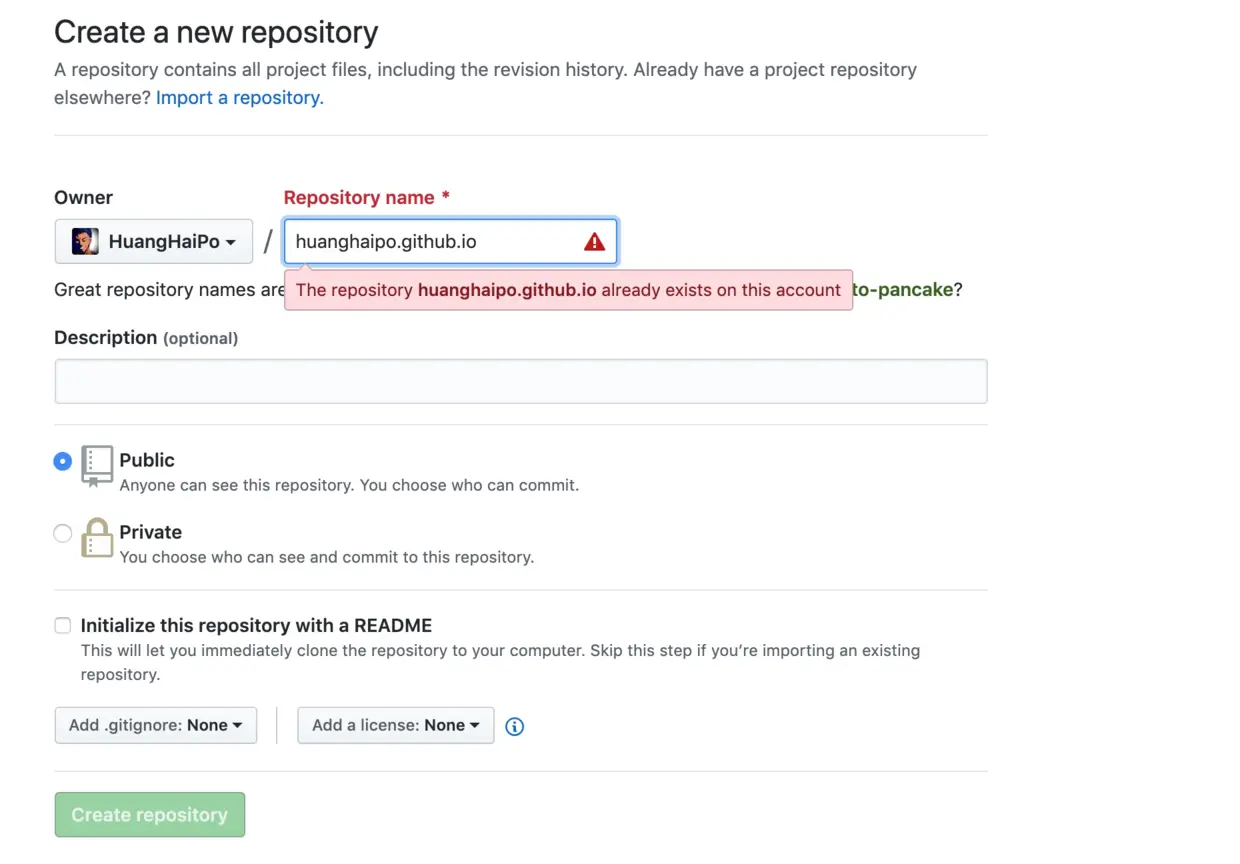This screenshot has height=864, width=1240.
Task: Click the Create repository button
Action: pyautogui.click(x=150, y=815)
